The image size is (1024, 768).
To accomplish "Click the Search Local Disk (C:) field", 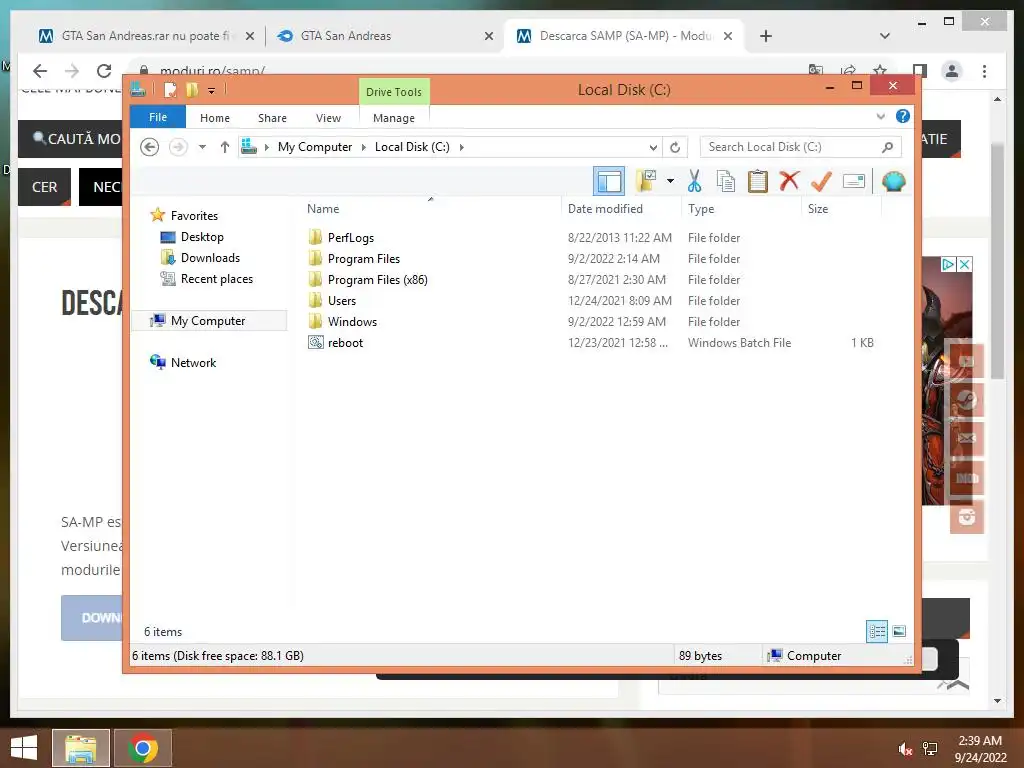I will pos(800,147).
